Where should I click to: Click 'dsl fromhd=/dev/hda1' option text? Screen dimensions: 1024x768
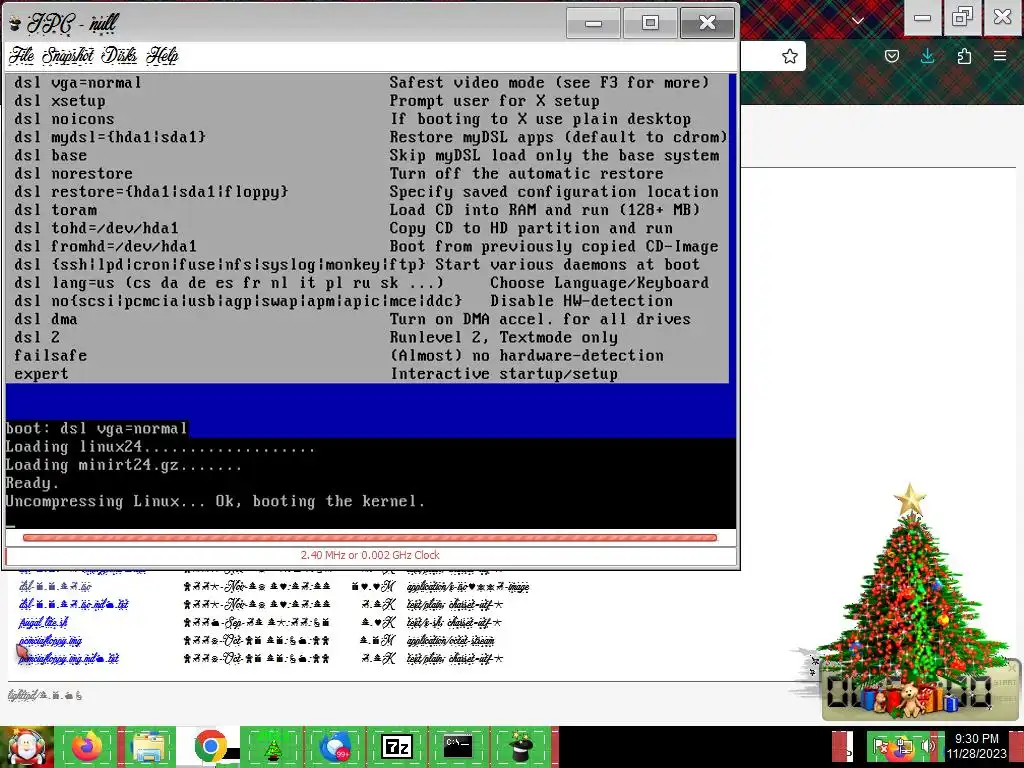(x=105, y=246)
